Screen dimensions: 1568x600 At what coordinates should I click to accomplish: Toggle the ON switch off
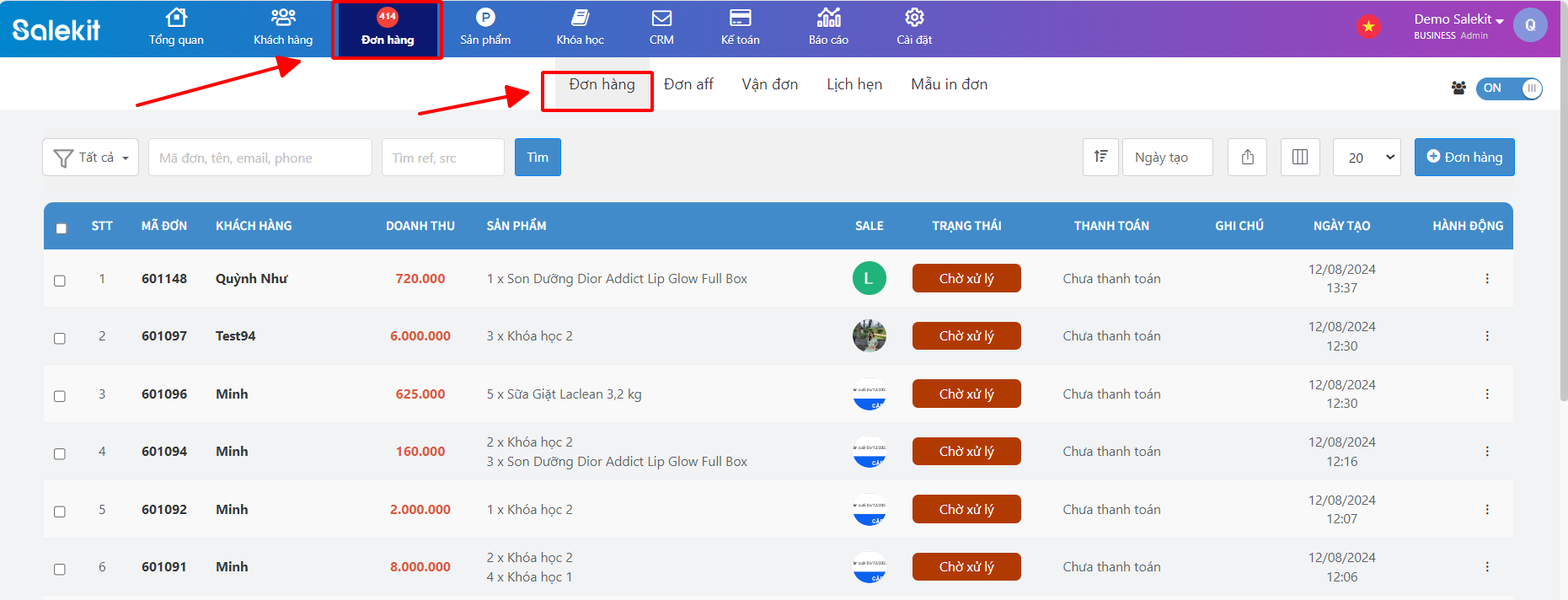(x=1509, y=88)
